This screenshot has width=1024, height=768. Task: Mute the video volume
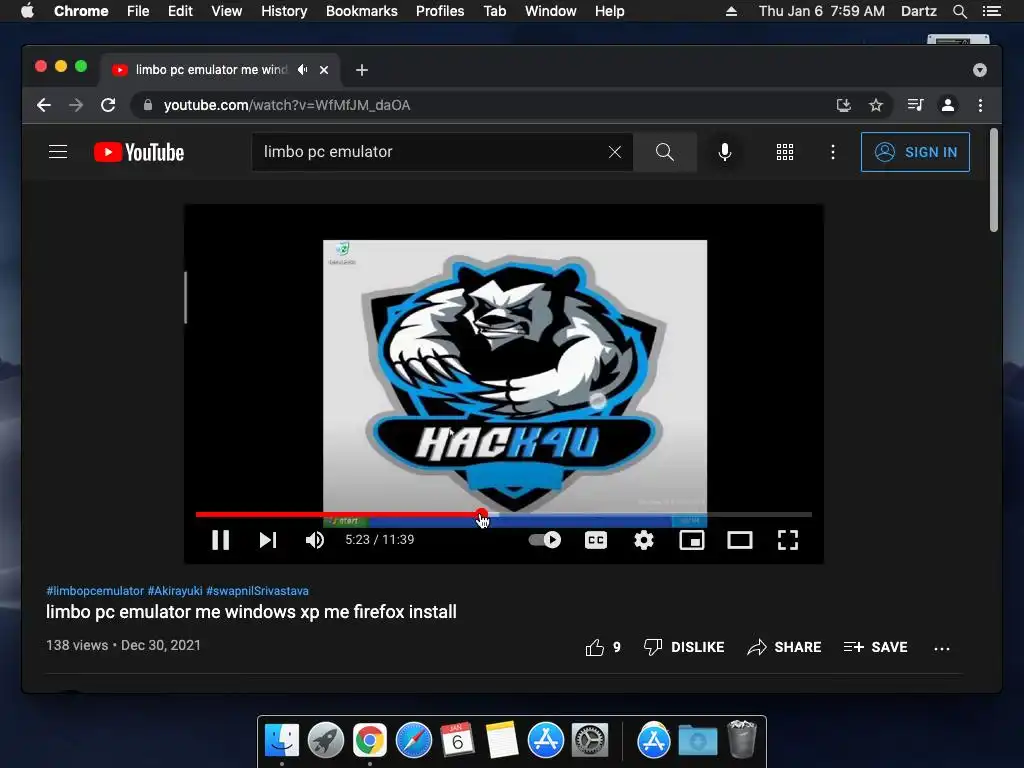pyautogui.click(x=315, y=540)
